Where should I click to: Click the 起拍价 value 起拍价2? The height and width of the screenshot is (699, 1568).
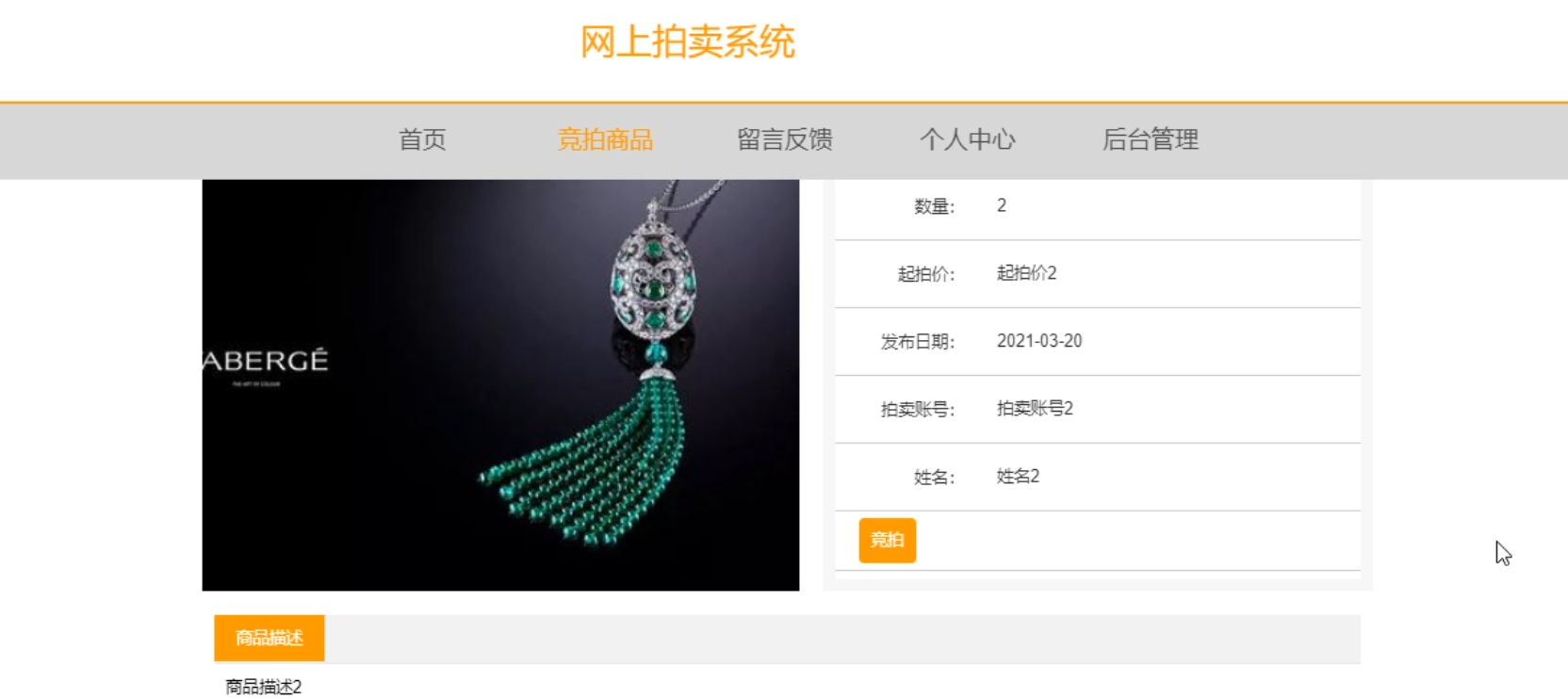(1027, 273)
